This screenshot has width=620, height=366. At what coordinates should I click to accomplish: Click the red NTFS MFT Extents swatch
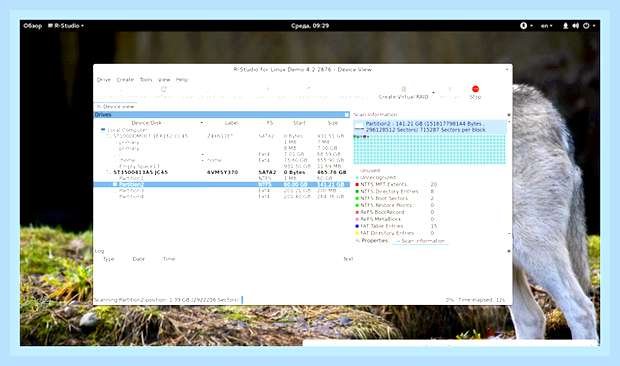(x=357, y=185)
